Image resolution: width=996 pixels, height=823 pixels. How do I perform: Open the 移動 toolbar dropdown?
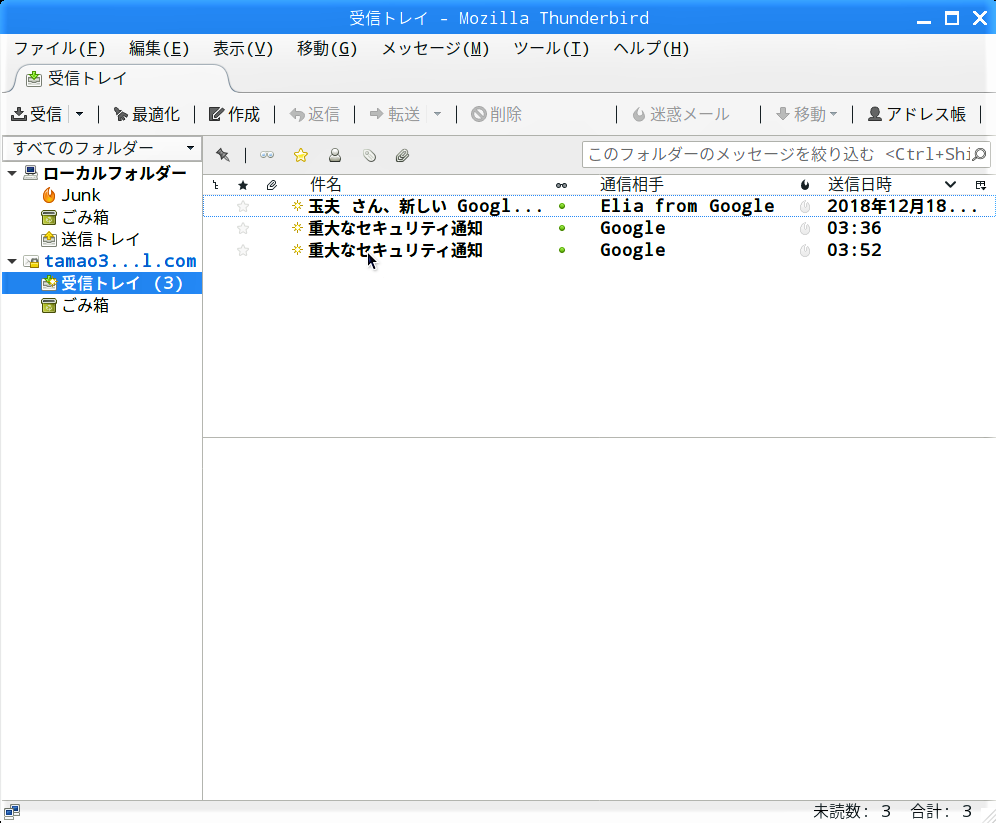tap(807, 114)
